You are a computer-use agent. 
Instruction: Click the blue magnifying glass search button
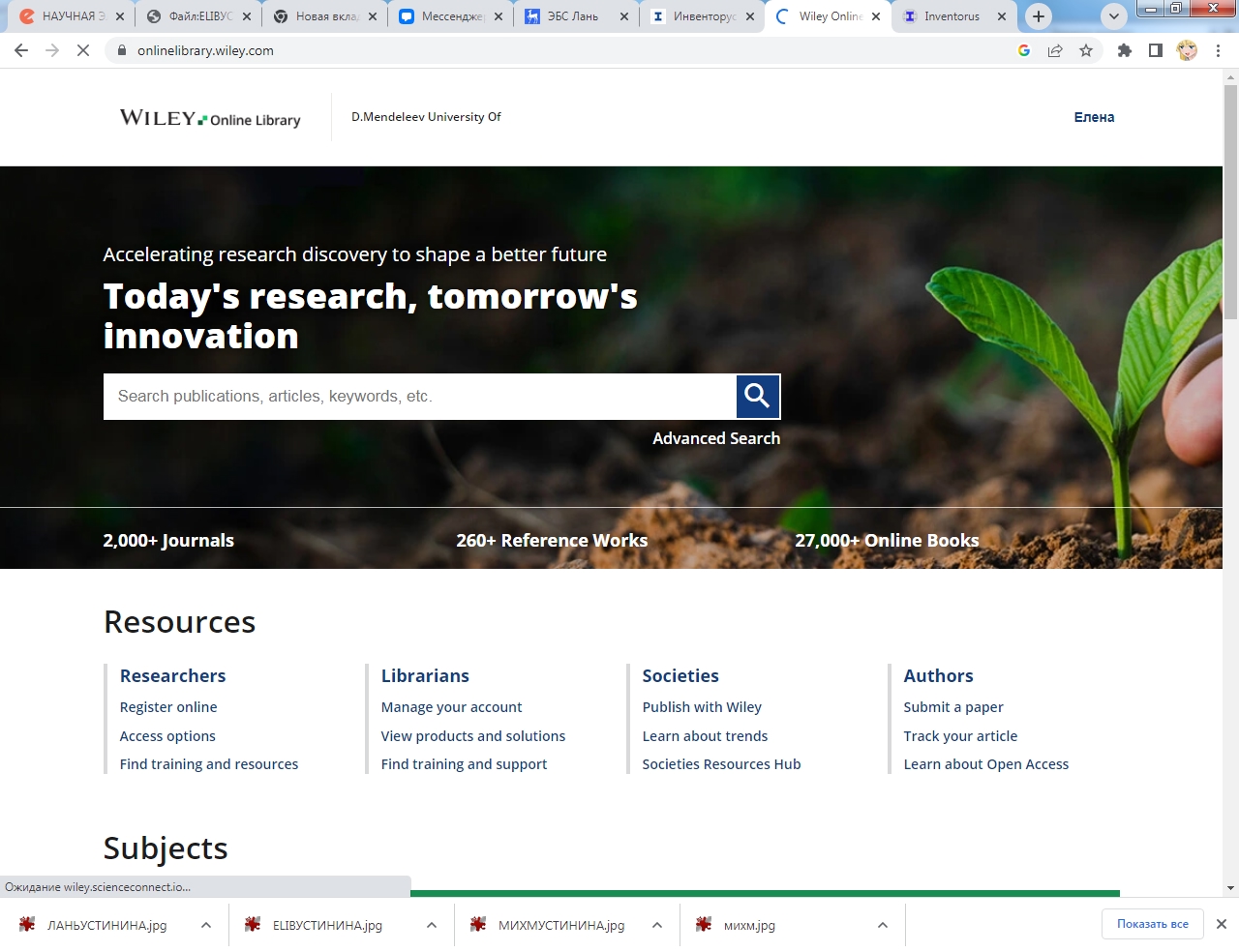pyautogui.click(x=758, y=397)
